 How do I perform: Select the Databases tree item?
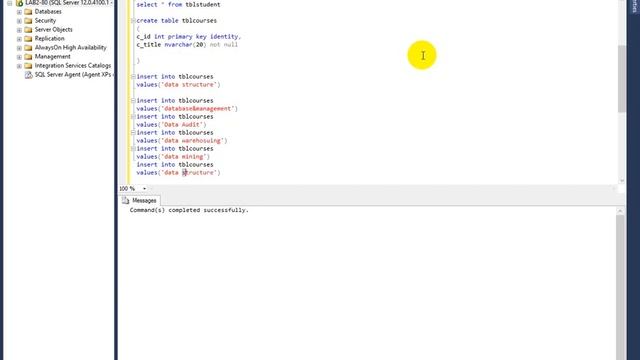click(48, 12)
